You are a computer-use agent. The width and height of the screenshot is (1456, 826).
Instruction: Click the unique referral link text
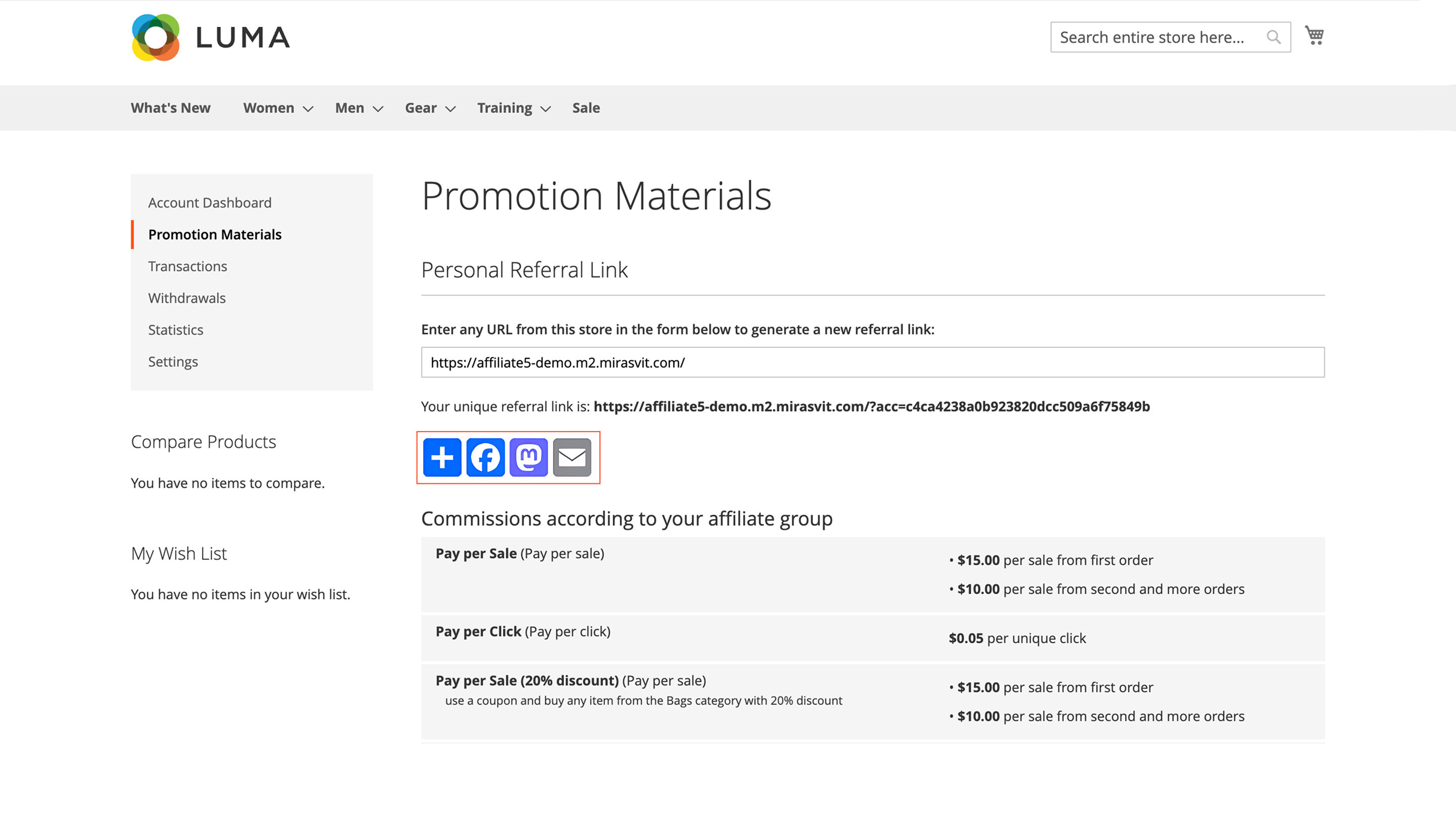pos(872,406)
